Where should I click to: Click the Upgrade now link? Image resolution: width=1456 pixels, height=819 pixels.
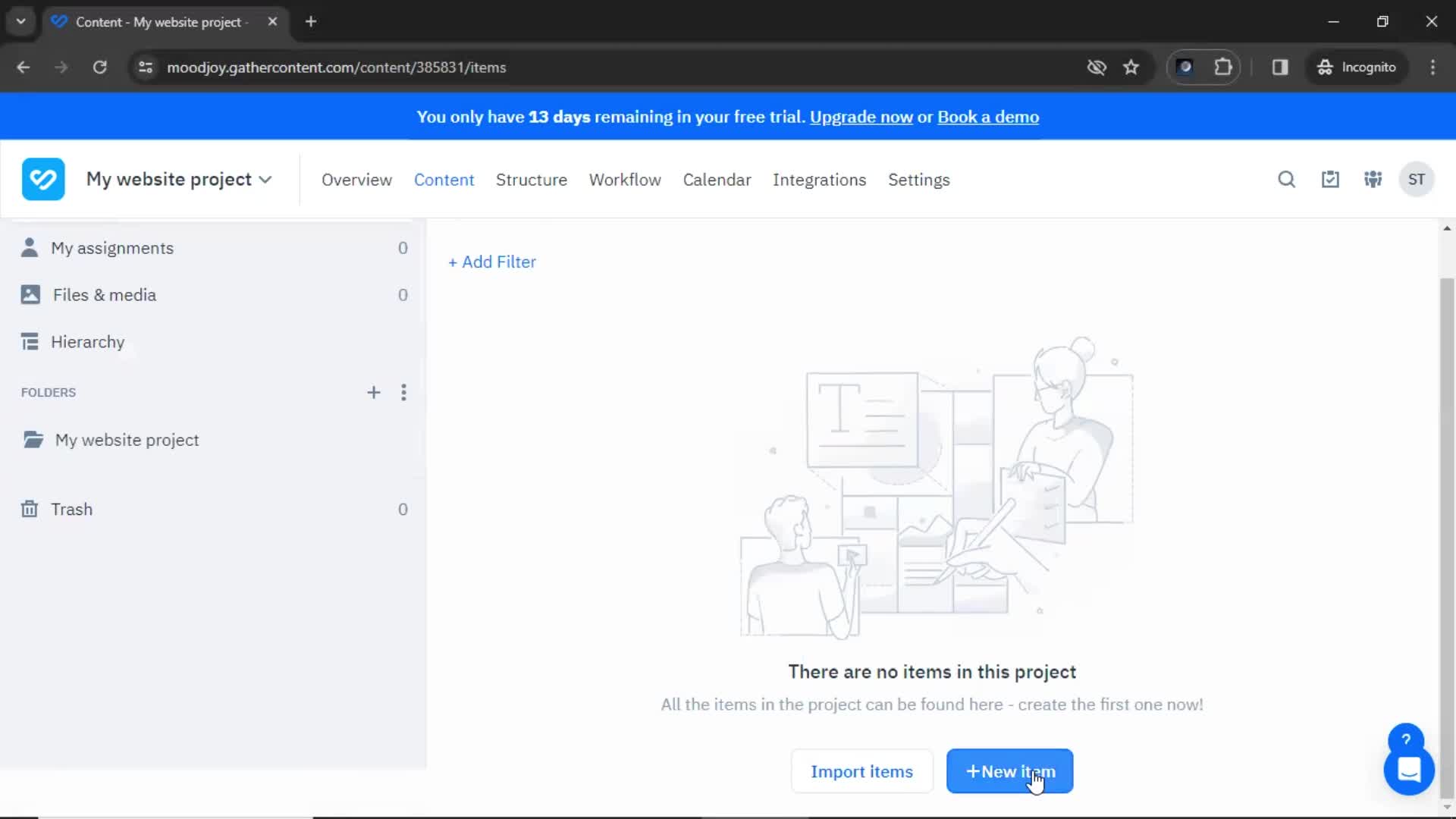861,117
